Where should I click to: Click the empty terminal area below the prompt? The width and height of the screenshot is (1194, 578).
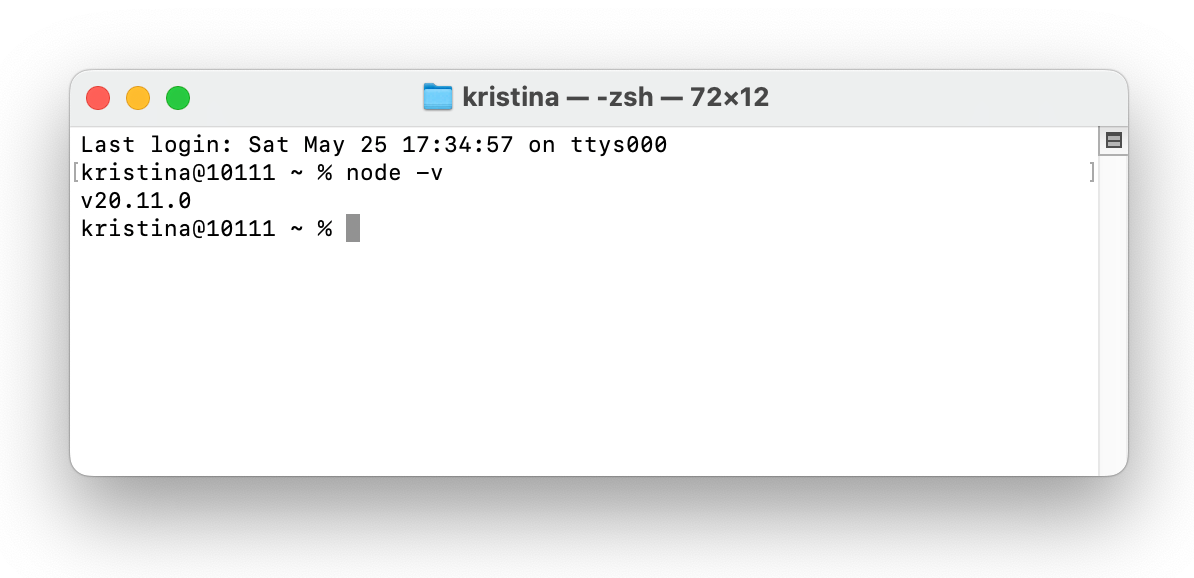(580, 360)
